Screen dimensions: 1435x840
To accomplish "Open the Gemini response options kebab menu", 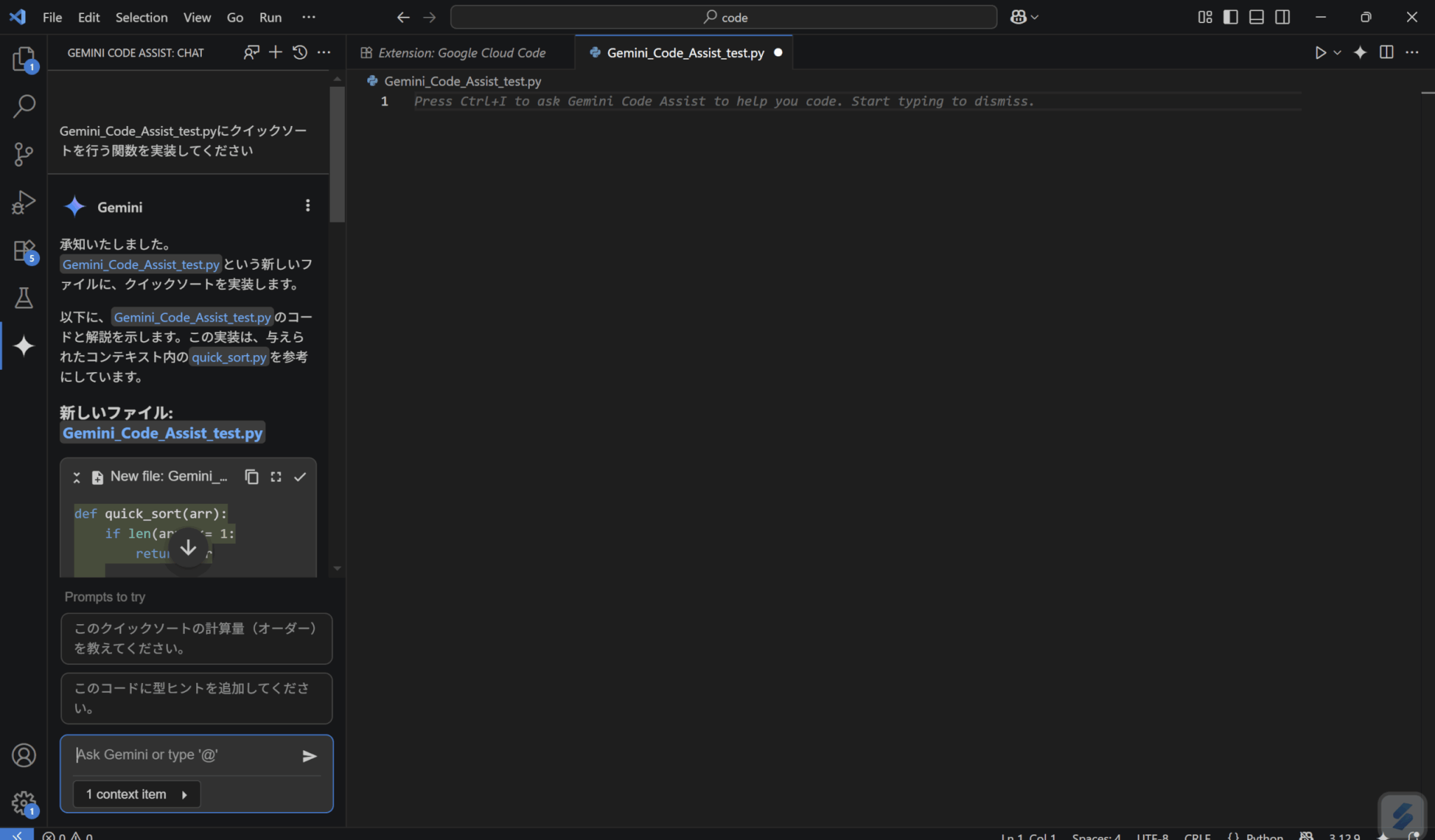I will [308, 205].
